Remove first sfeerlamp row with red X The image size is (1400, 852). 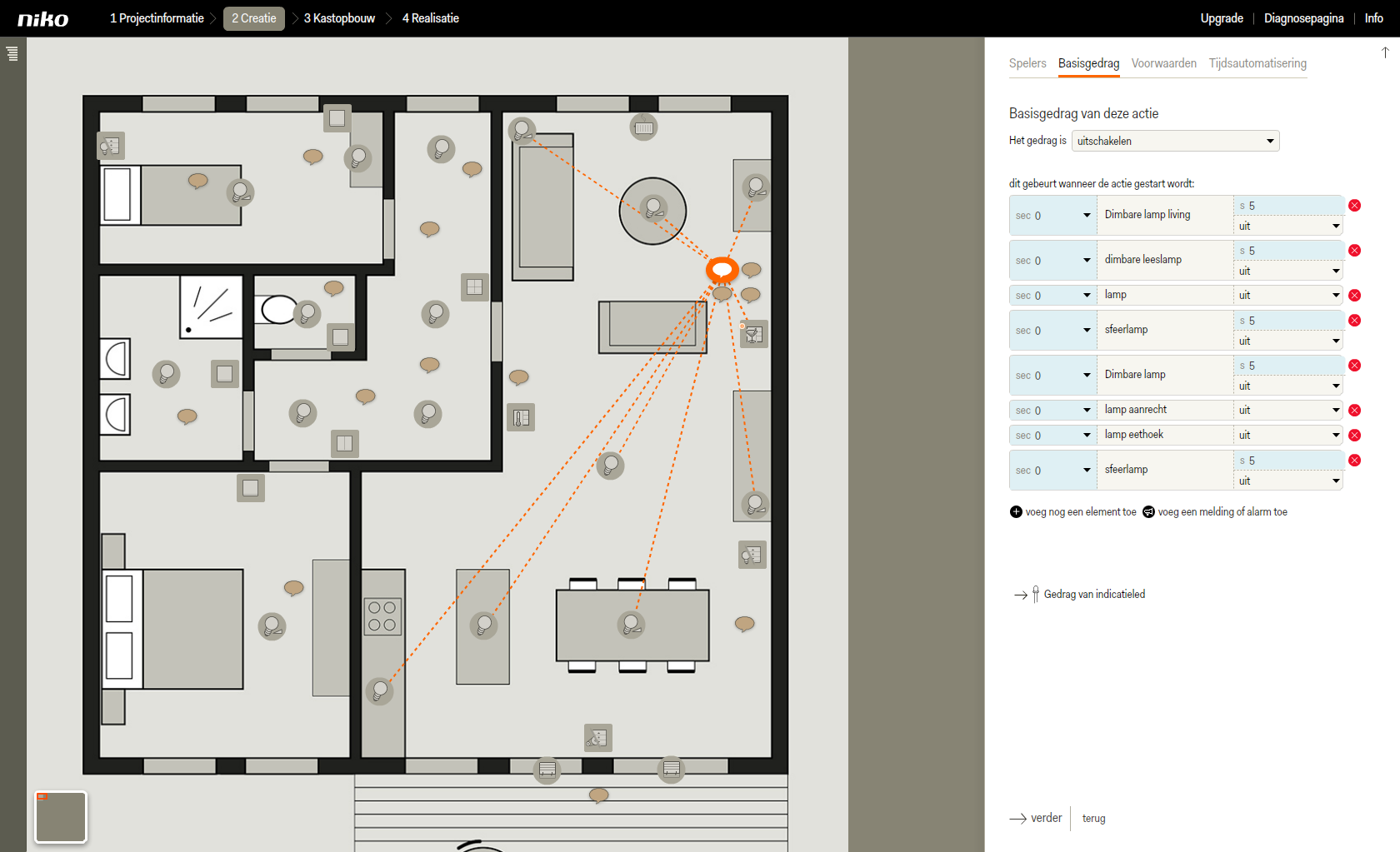pos(1354,321)
